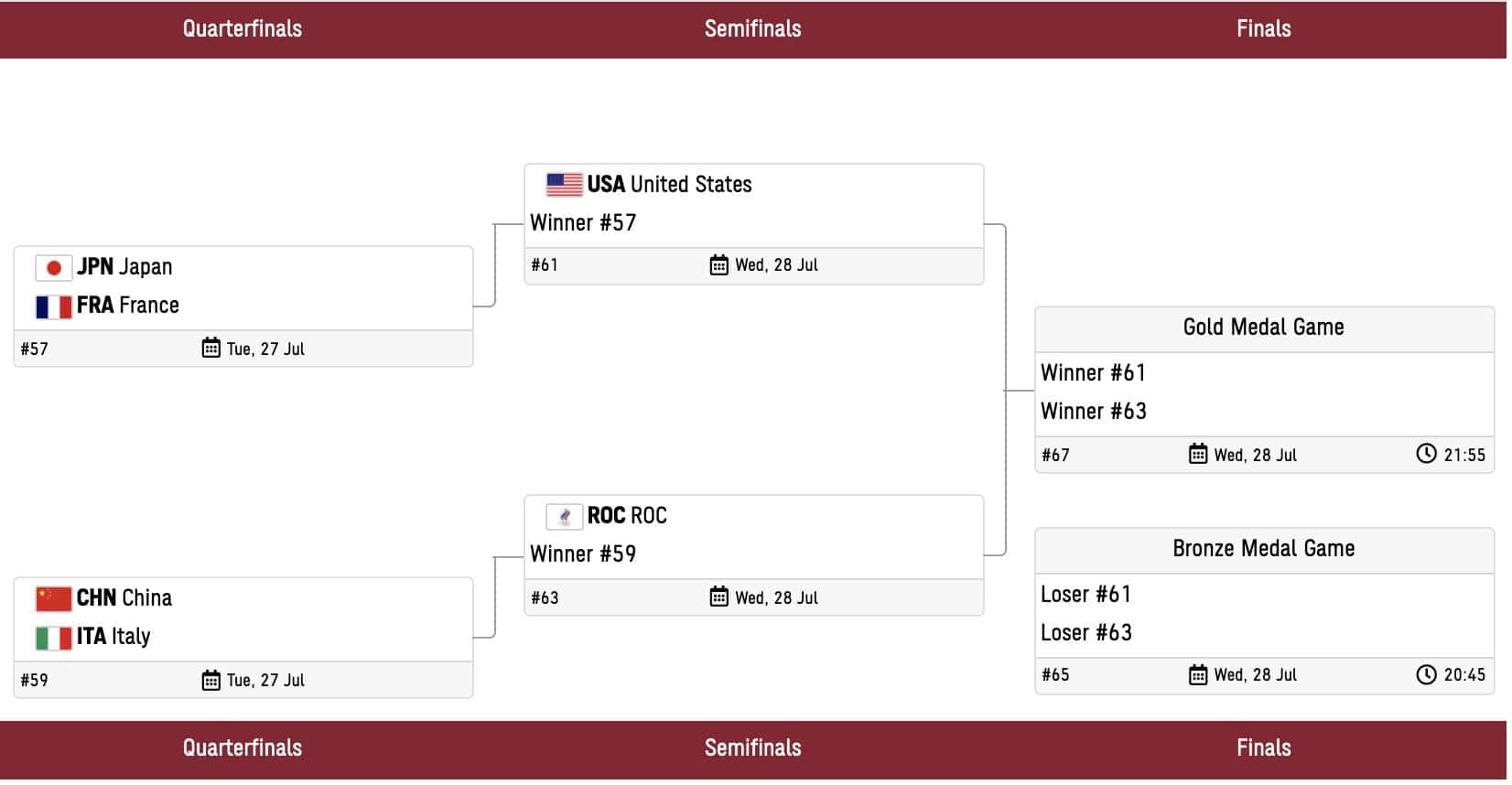The height and width of the screenshot is (785, 1512).
Task: Click clock icon beside 21:55
Action: pyautogui.click(x=1426, y=454)
